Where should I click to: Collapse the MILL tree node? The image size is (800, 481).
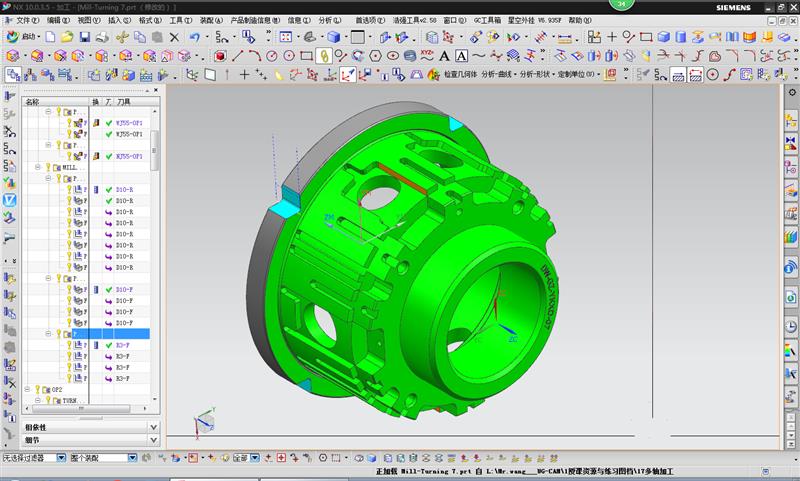(x=37, y=168)
